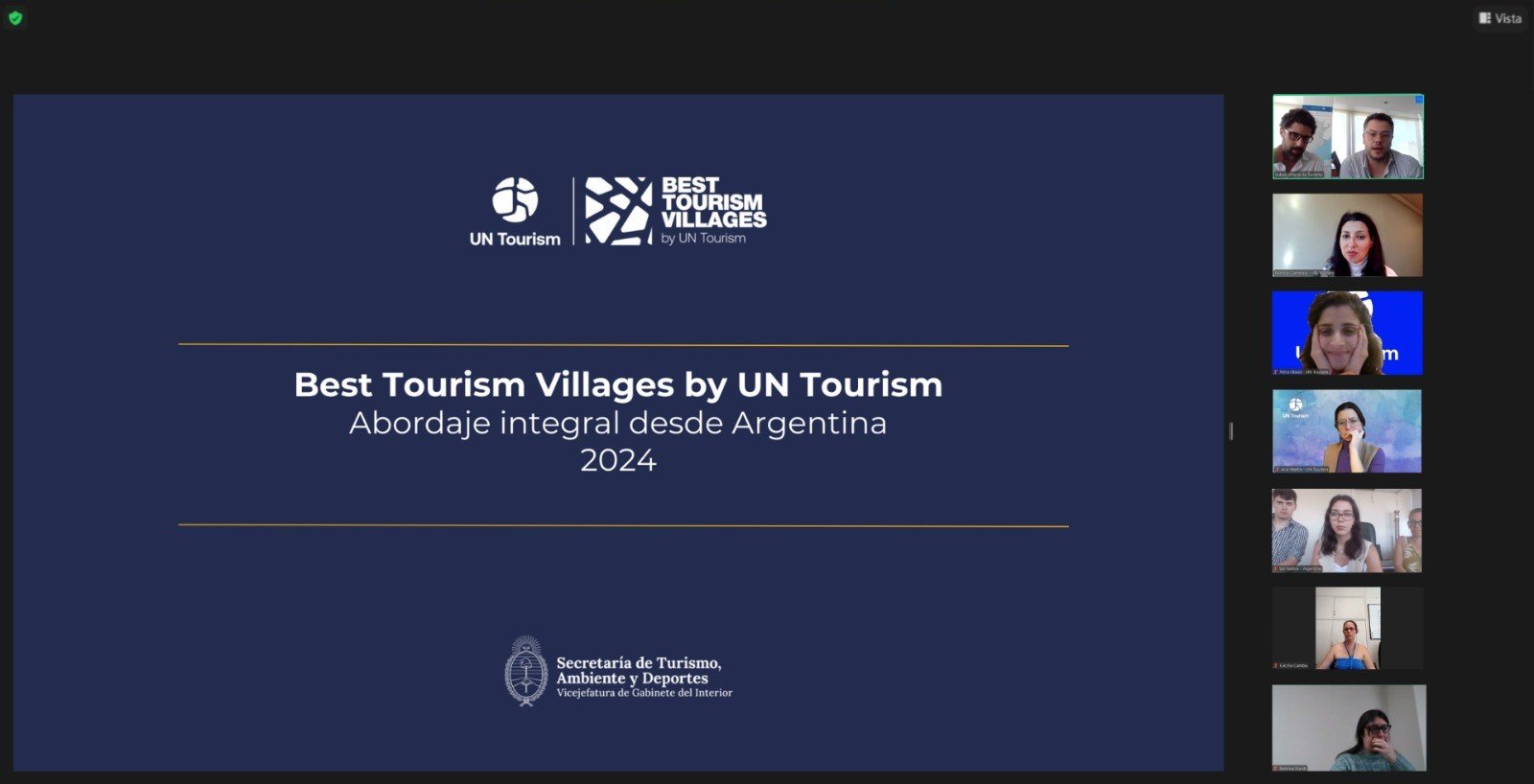Image resolution: width=1534 pixels, height=784 pixels.
Task: Click the "Secretaría de Turismo, Ambiente y Deportes" text
Action: pyautogui.click(x=639, y=670)
